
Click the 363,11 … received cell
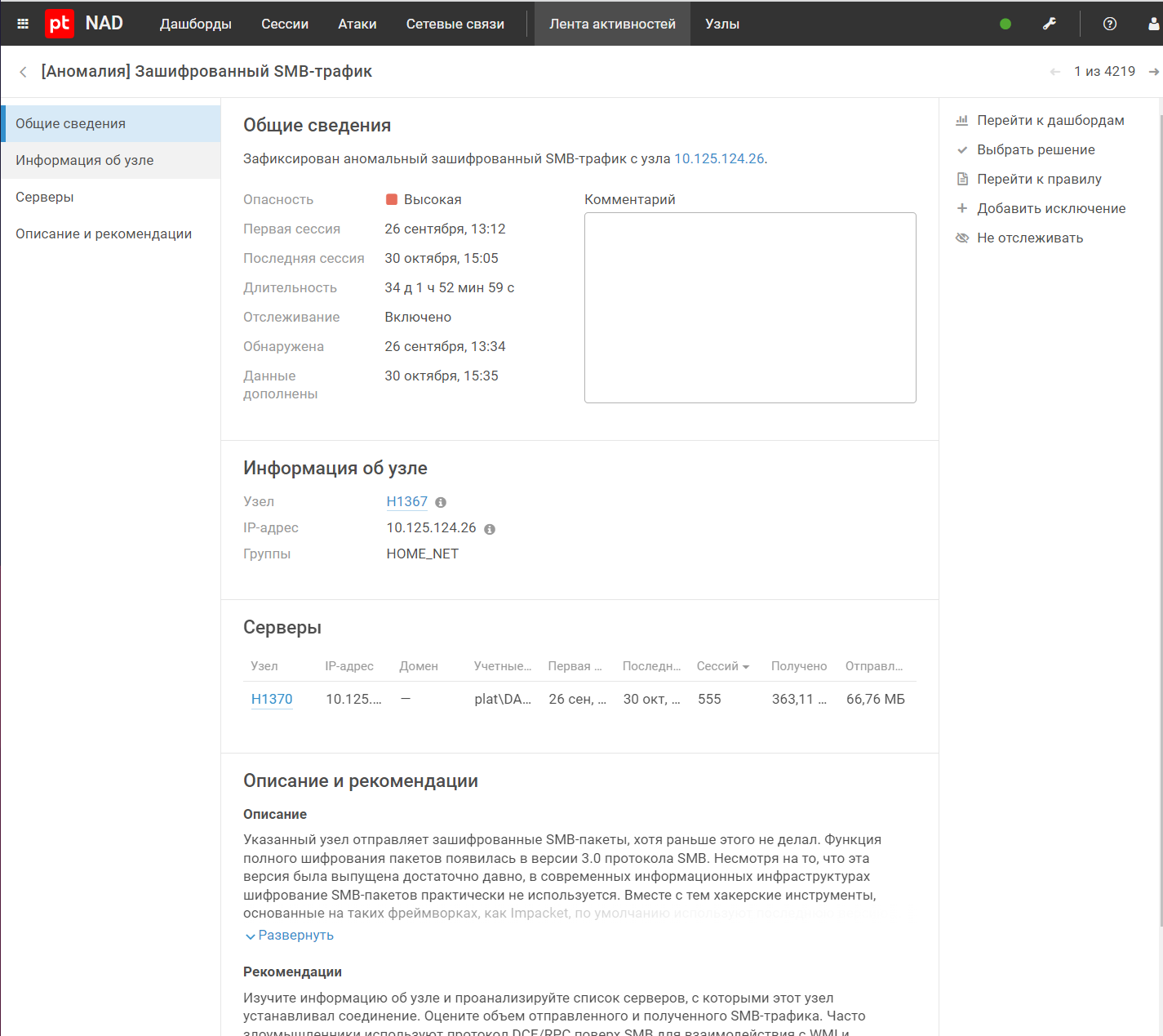pos(800,699)
